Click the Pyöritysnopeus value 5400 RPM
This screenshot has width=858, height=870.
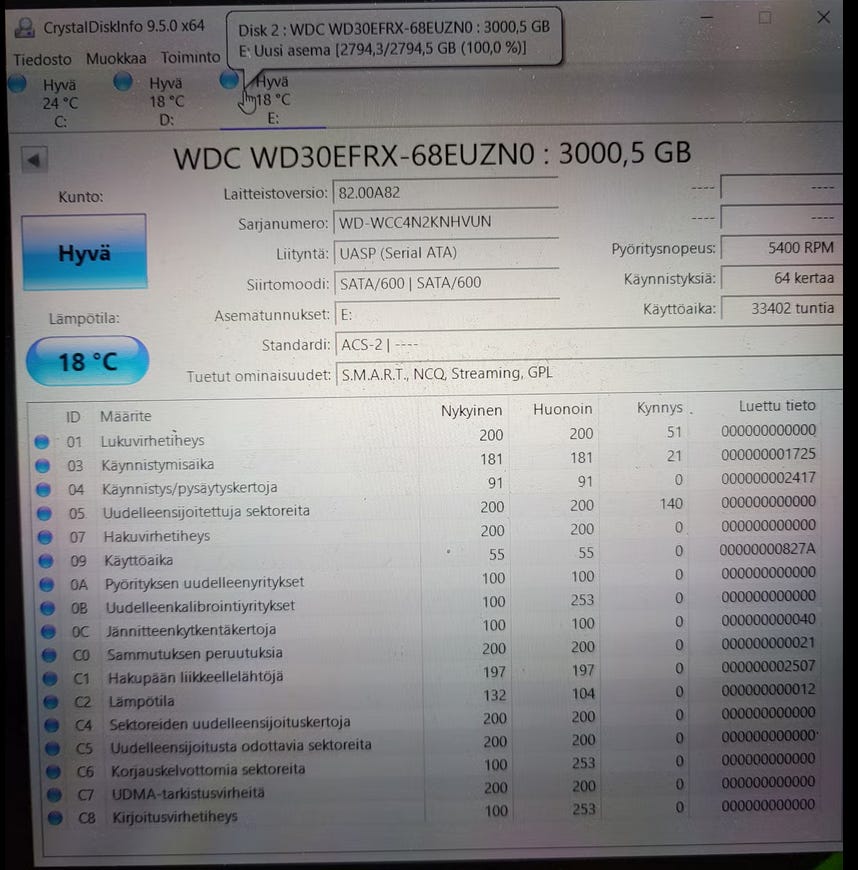tap(781, 247)
